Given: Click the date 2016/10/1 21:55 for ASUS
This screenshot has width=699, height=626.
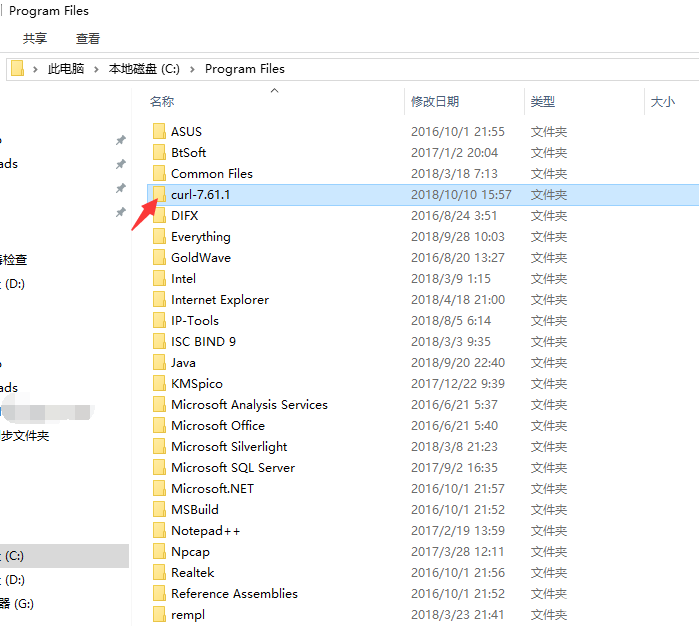Looking at the screenshot, I should click(x=457, y=132).
